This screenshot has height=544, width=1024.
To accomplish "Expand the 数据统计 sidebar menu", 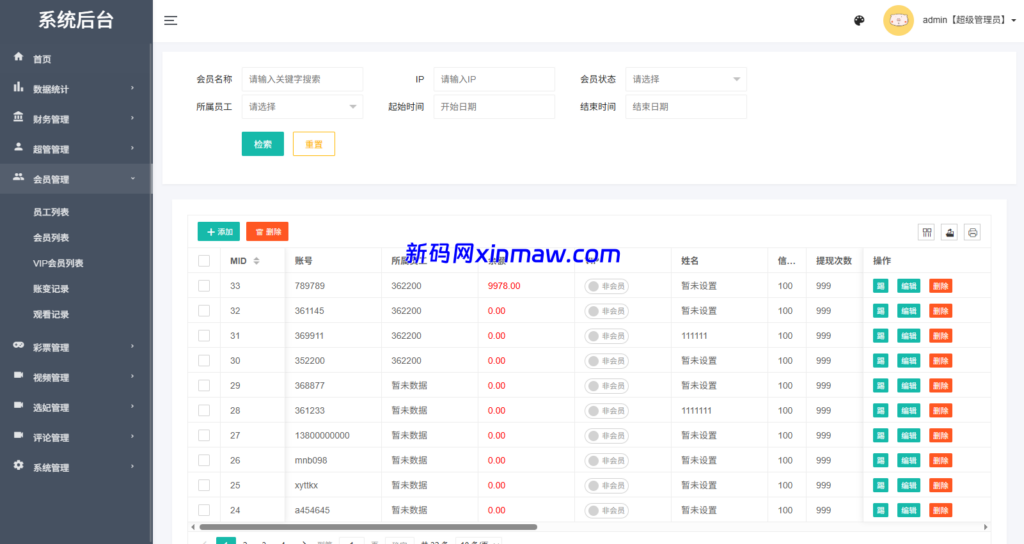I will coord(76,89).
